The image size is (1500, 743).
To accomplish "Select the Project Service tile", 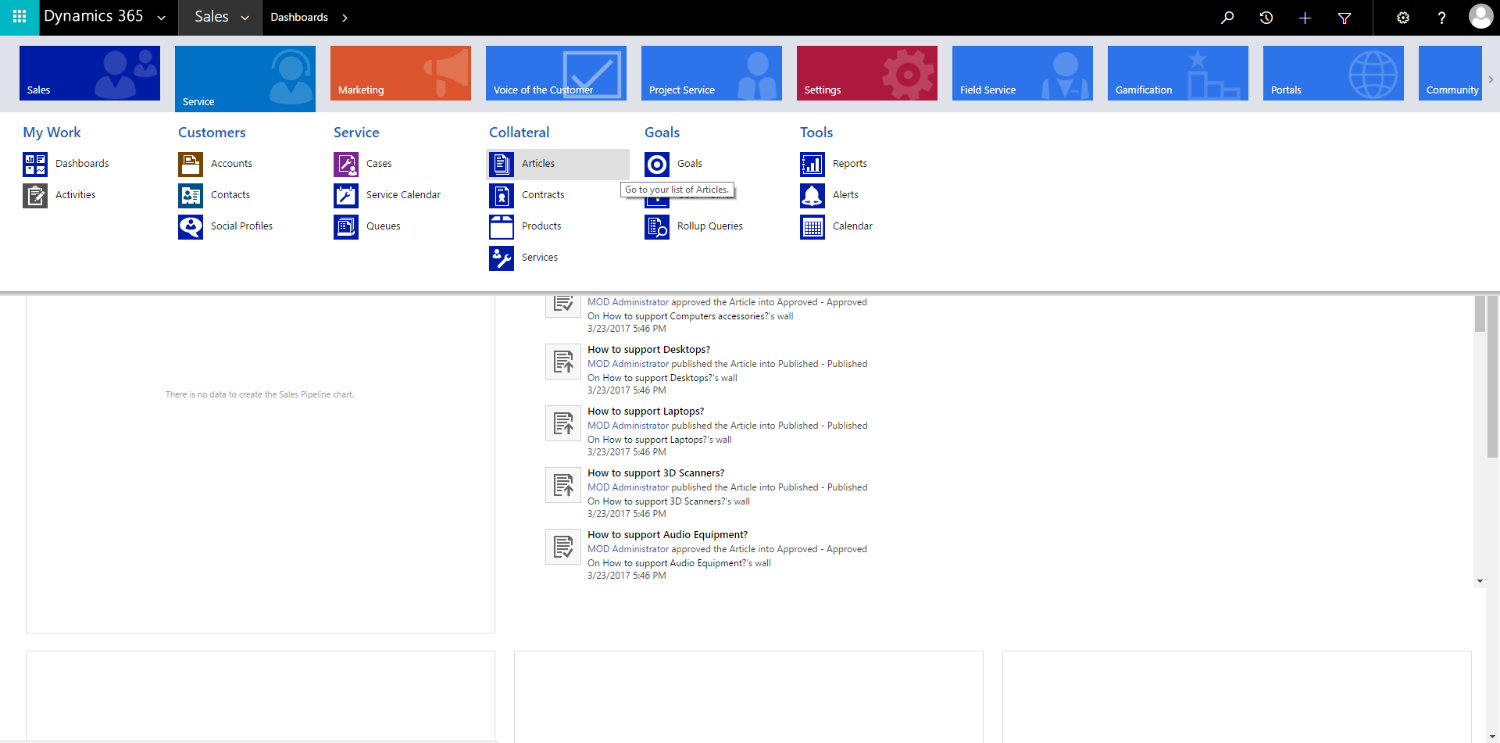I will [711, 73].
